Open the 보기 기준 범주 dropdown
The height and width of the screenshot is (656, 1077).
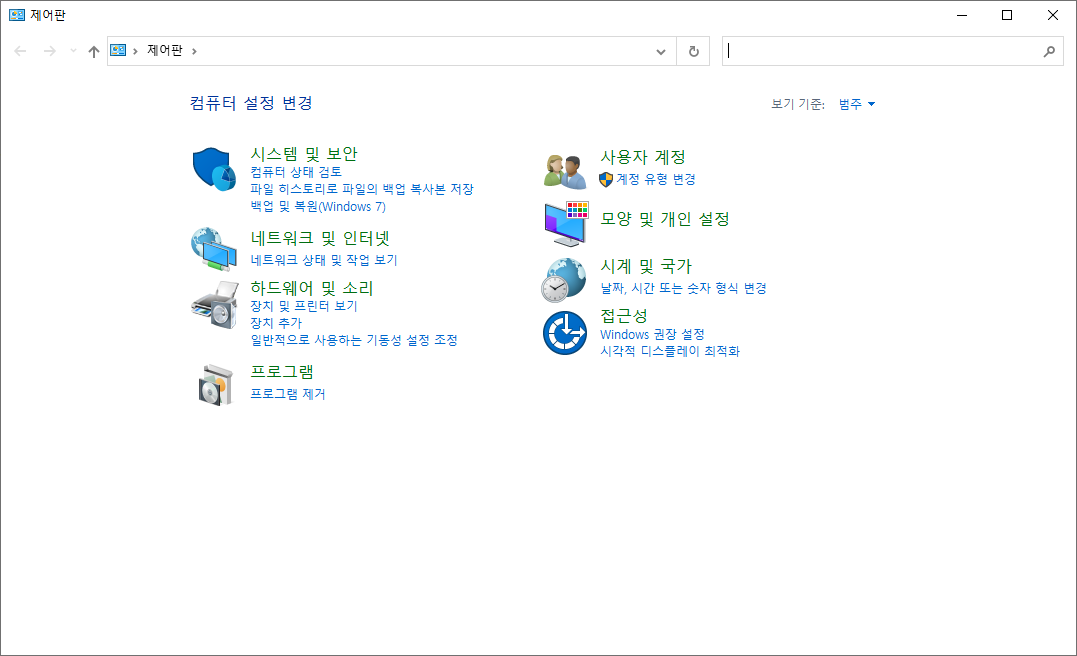(x=857, y=104)
